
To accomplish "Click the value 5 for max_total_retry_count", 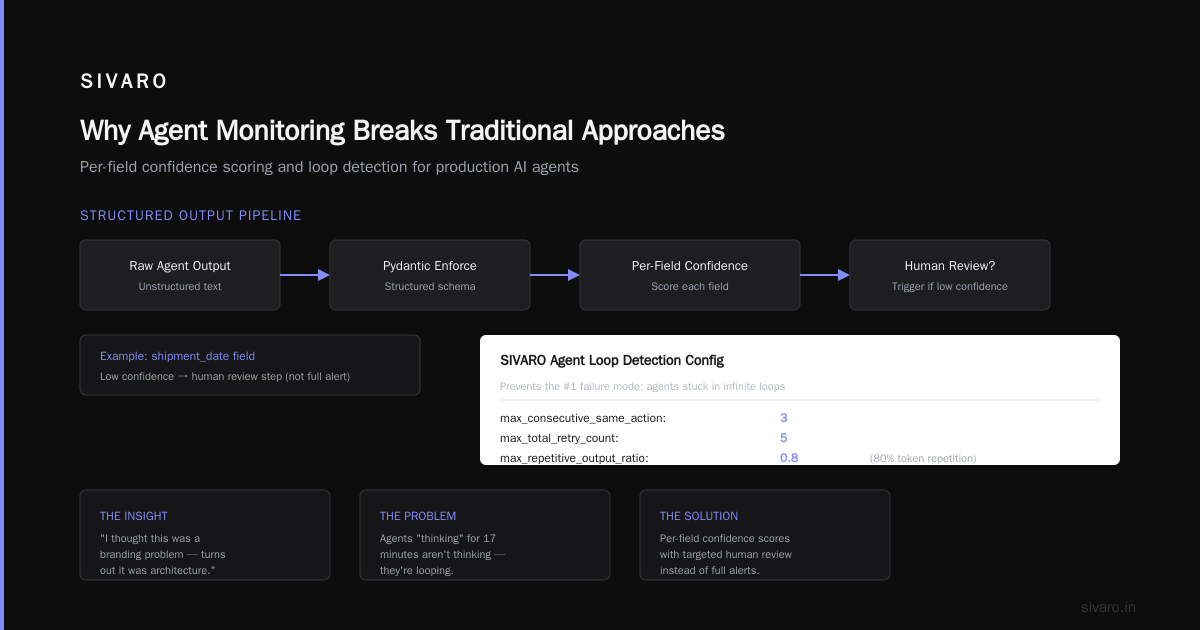I will coord(784,438).
